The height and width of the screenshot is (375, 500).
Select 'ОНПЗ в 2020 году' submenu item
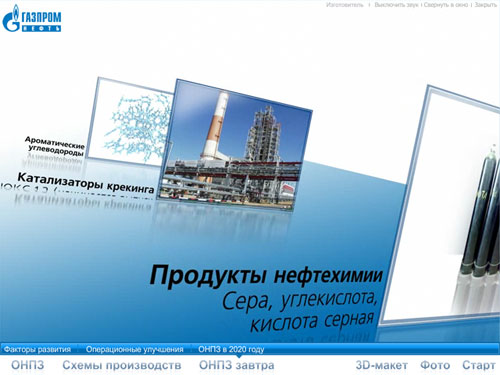click(231, 349)
